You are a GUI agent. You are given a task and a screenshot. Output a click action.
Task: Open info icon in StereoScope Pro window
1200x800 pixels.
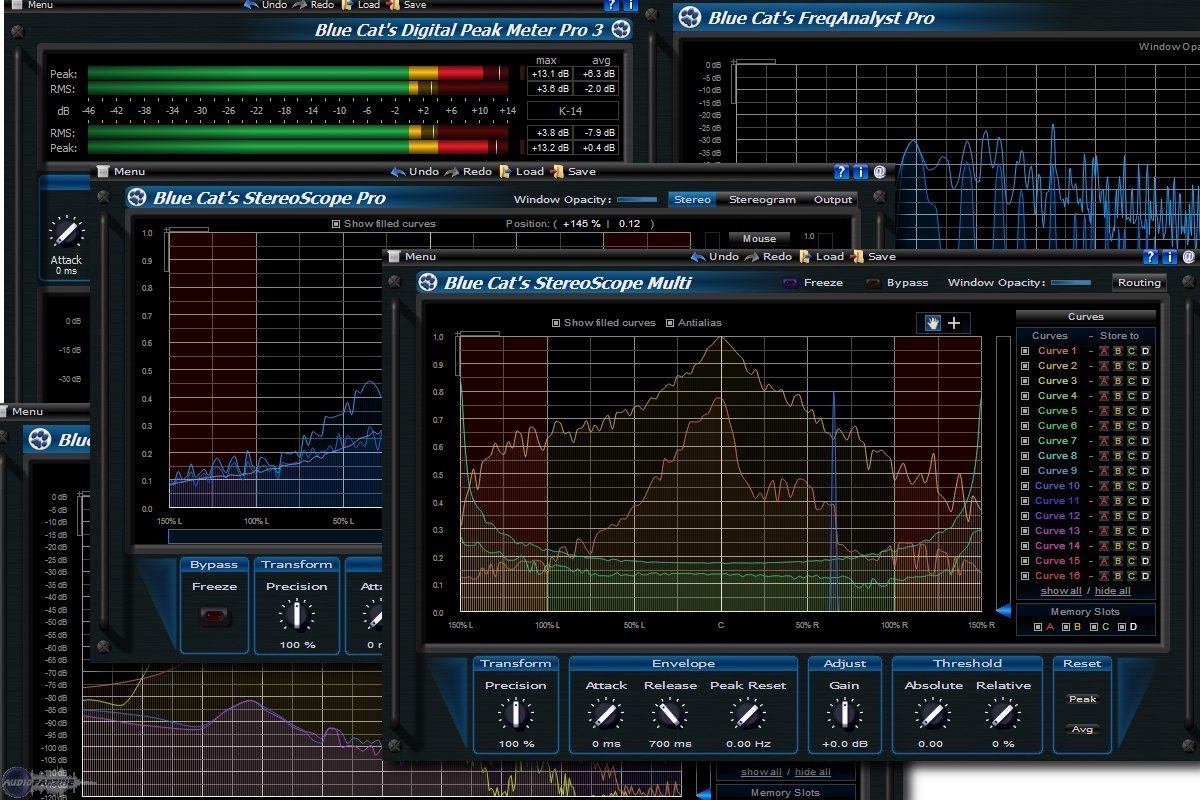pyautogui.click(x=861, y=172)
